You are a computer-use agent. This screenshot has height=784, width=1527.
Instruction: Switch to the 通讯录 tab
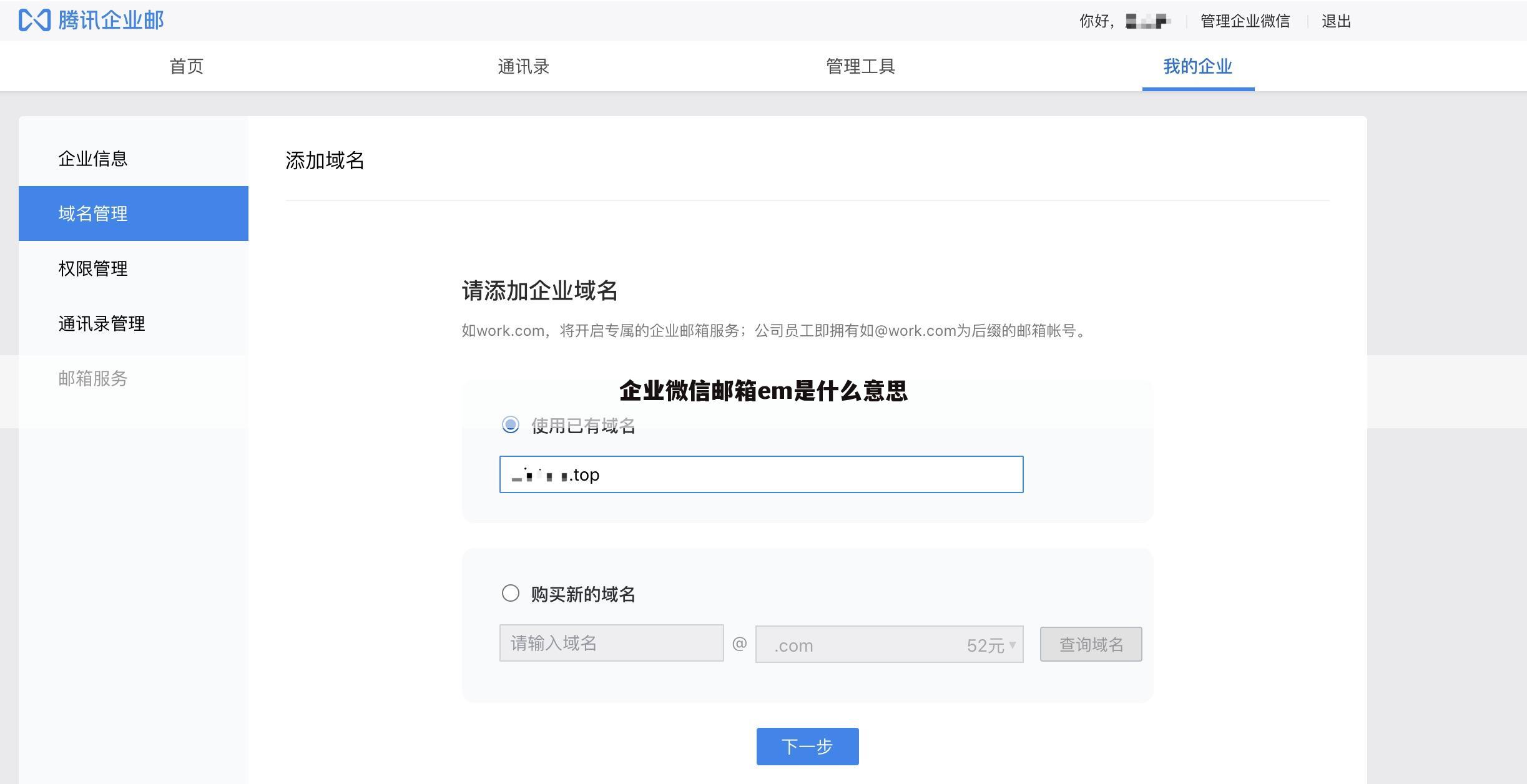(x=524, y=67)
